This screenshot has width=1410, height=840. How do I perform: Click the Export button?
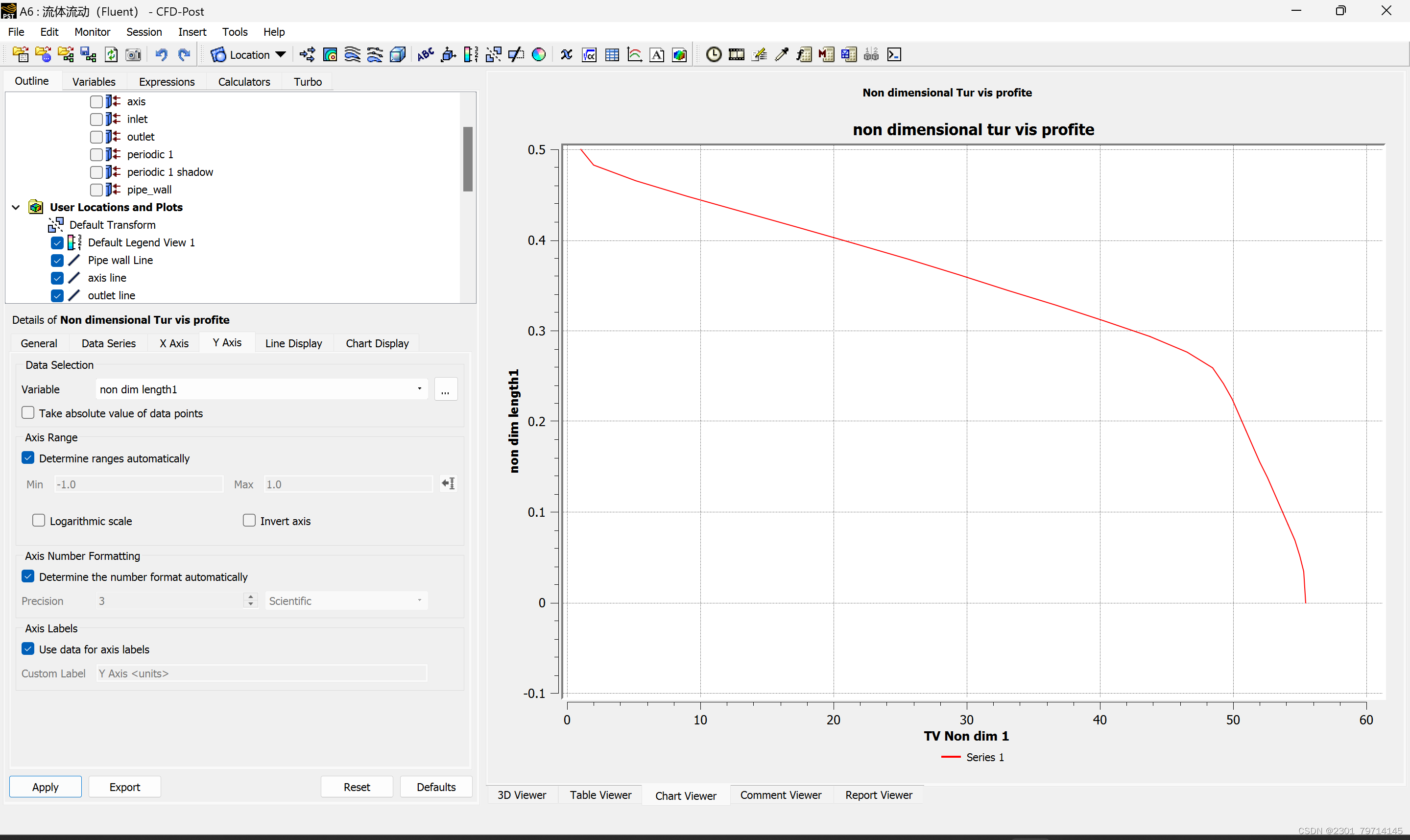124,787
